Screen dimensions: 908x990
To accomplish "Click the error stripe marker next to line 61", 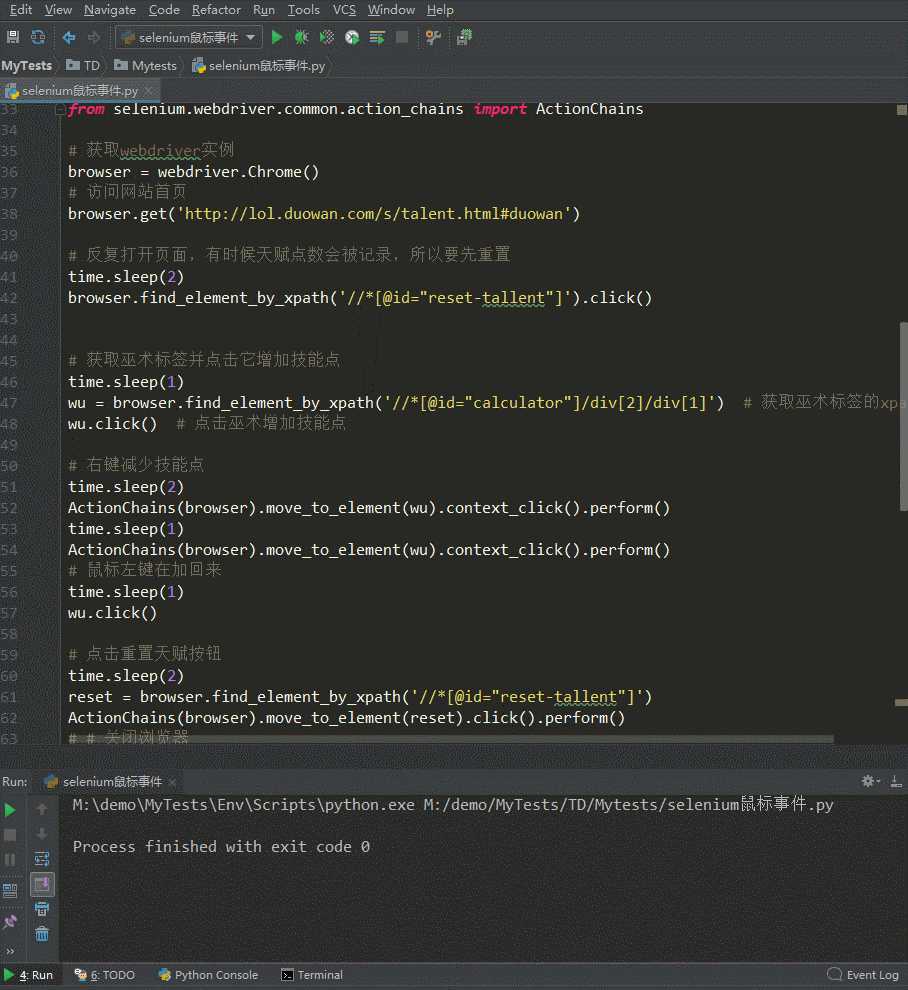I will click(x=901, y=702).
